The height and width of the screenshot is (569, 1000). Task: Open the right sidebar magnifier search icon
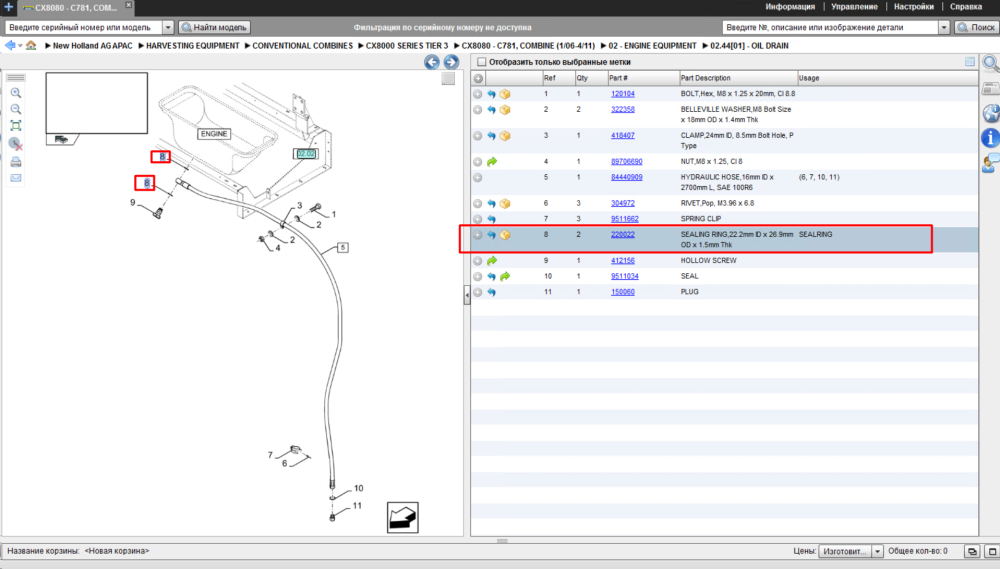[x=990, y=63]
